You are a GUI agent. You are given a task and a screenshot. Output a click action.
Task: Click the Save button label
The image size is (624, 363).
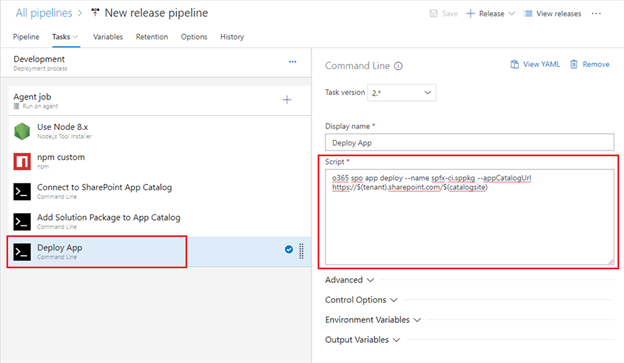450,14
